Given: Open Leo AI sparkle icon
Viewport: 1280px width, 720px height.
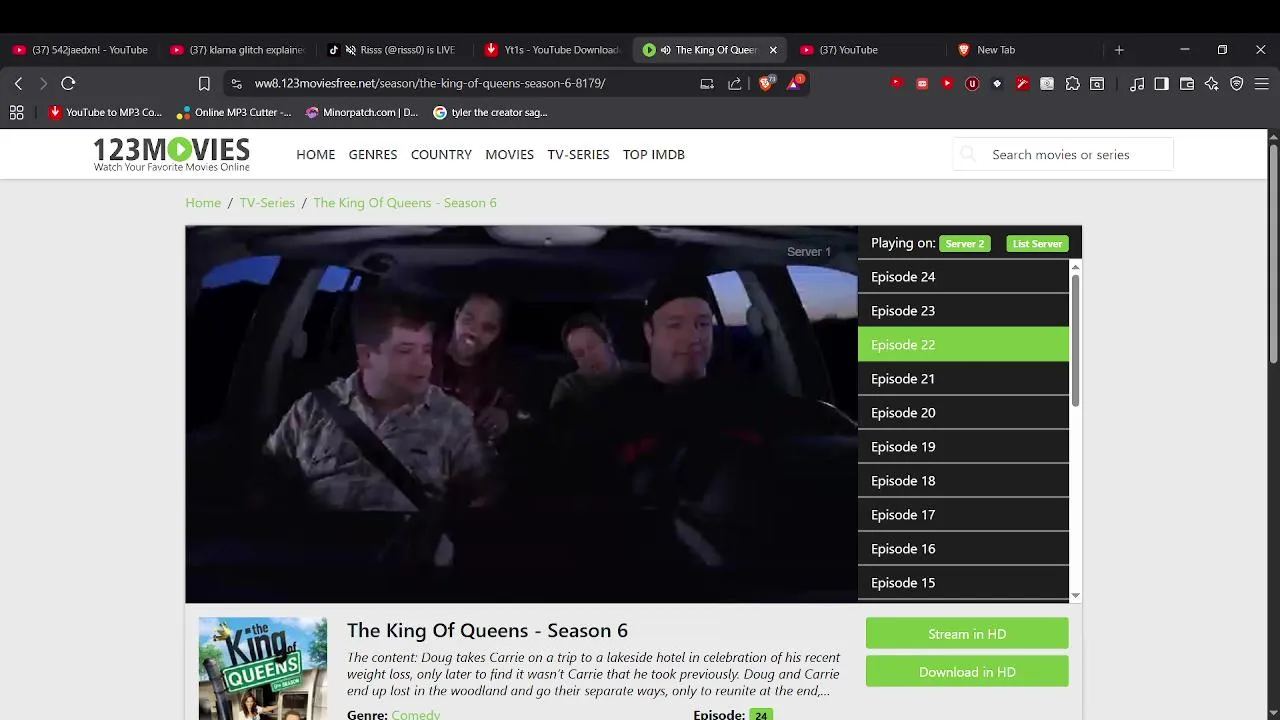Looking at the screenshot, I should 1212,84.
